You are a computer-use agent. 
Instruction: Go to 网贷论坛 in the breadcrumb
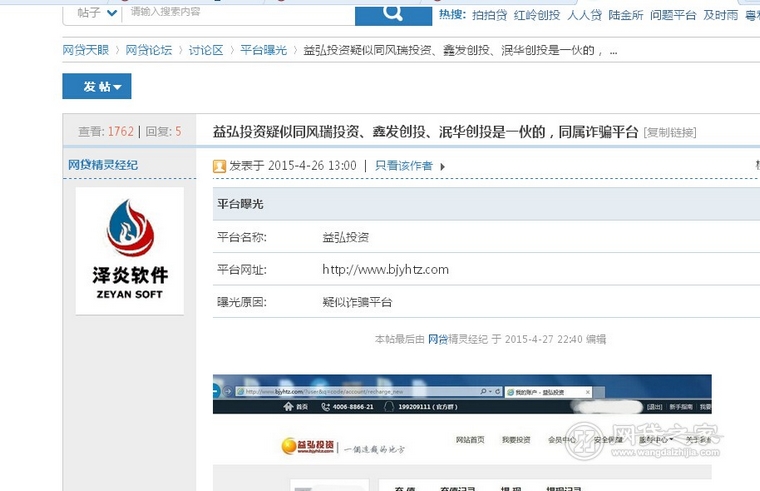pyautogui.click(x=148, y=50)
